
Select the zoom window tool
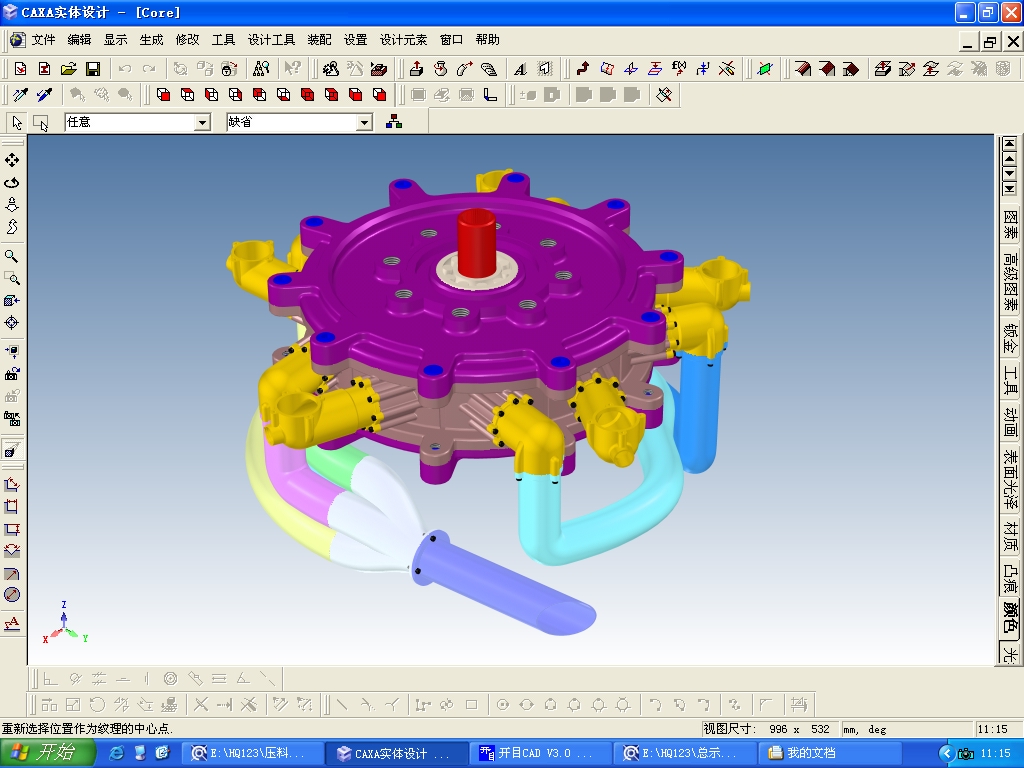tap(12, 278)
